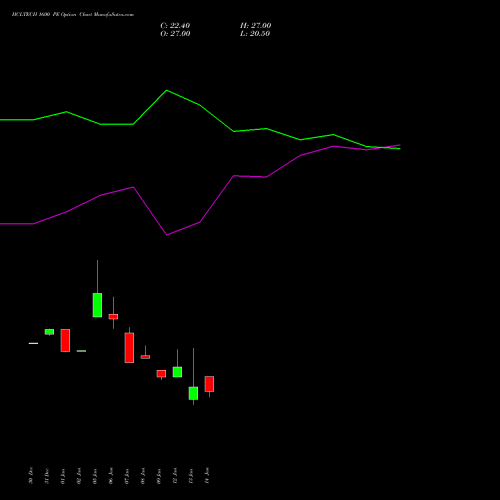The height and width of the screenshot is (500, 500).
Task: Click the 14 Jan date label
Action: (207, 476)
